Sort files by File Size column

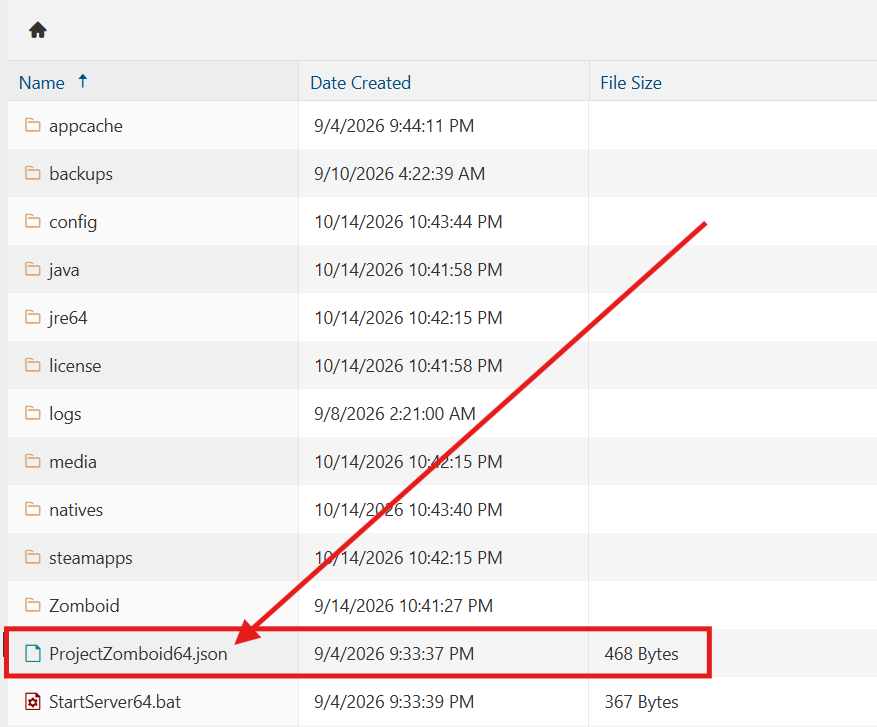pyautogui.click(x=631, y=83)
